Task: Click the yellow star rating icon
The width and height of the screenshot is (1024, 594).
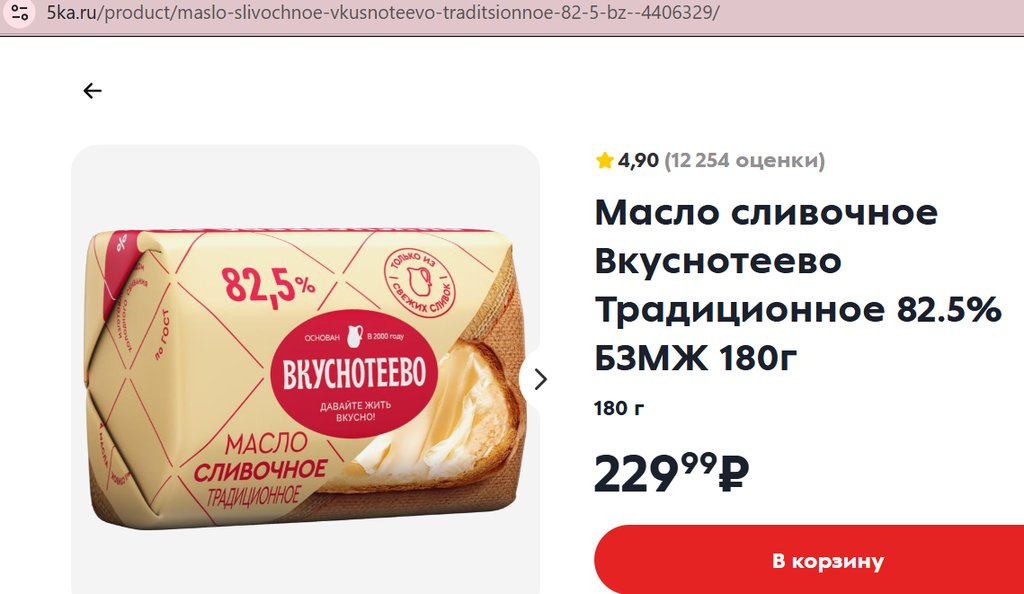Action: tap(604, 161)
